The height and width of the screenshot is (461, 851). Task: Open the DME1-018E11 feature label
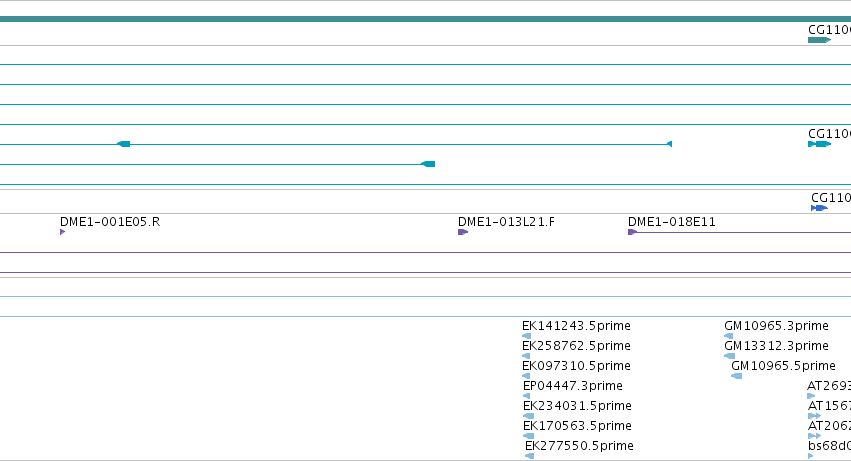tap(672, 222)
